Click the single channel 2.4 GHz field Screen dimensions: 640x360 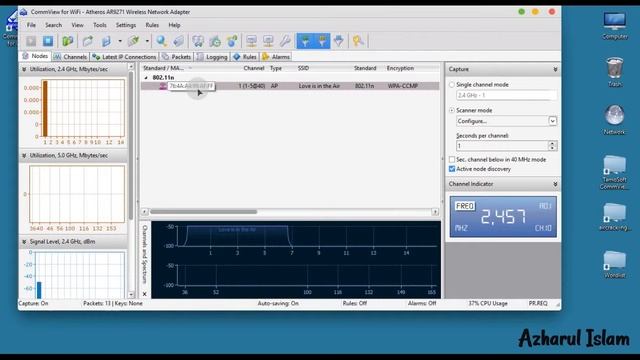[506, 95]
